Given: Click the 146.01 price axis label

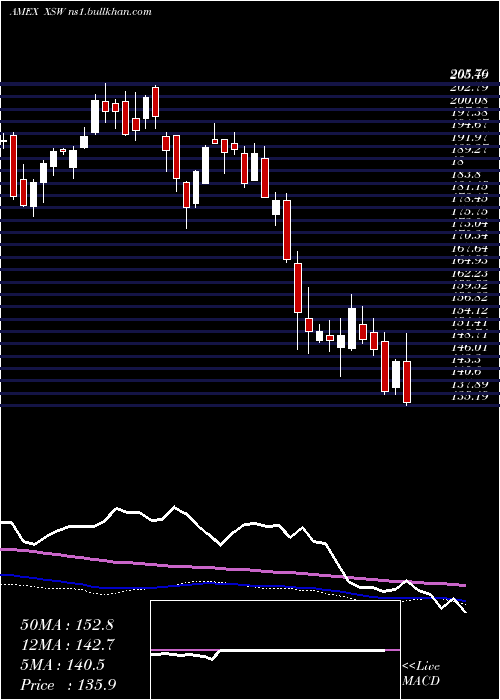Looking at the screenshot, I should point(468,347).
